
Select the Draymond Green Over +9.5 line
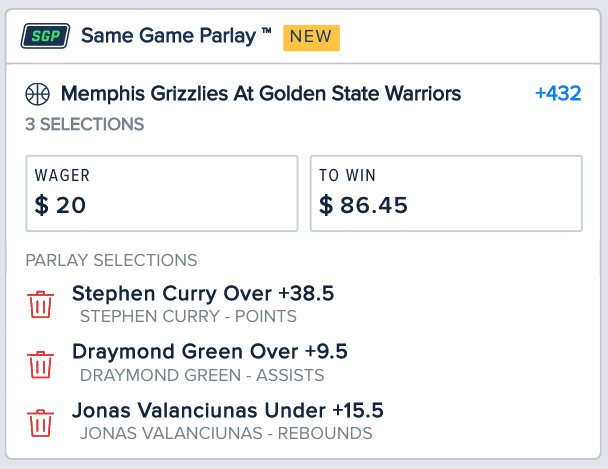pos(210,352)
